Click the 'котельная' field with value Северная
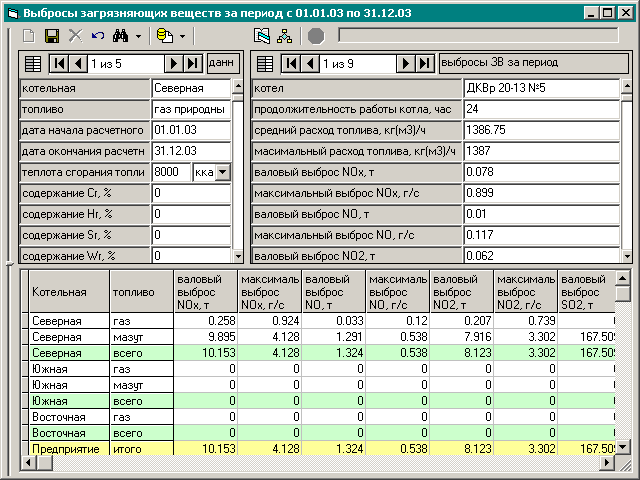 click(190, 88)
